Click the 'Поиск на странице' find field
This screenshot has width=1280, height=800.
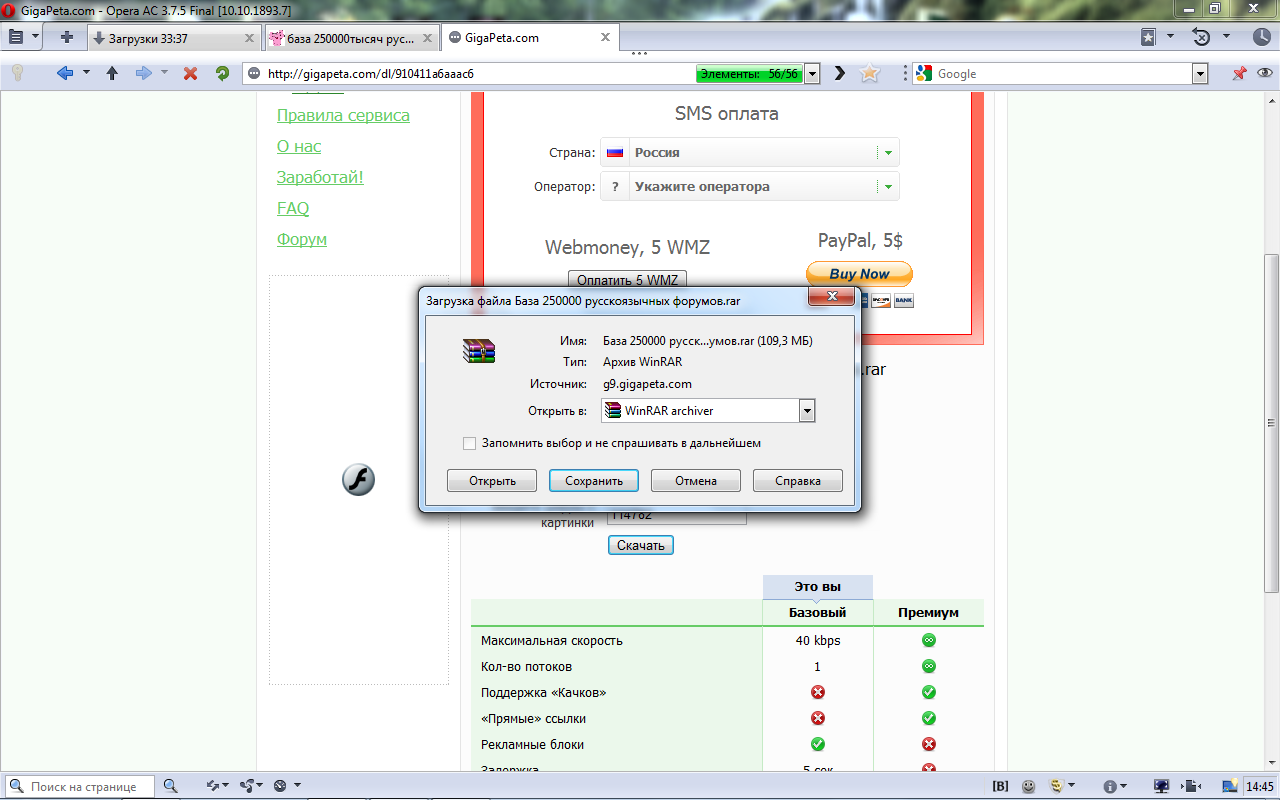click(80, 786)
